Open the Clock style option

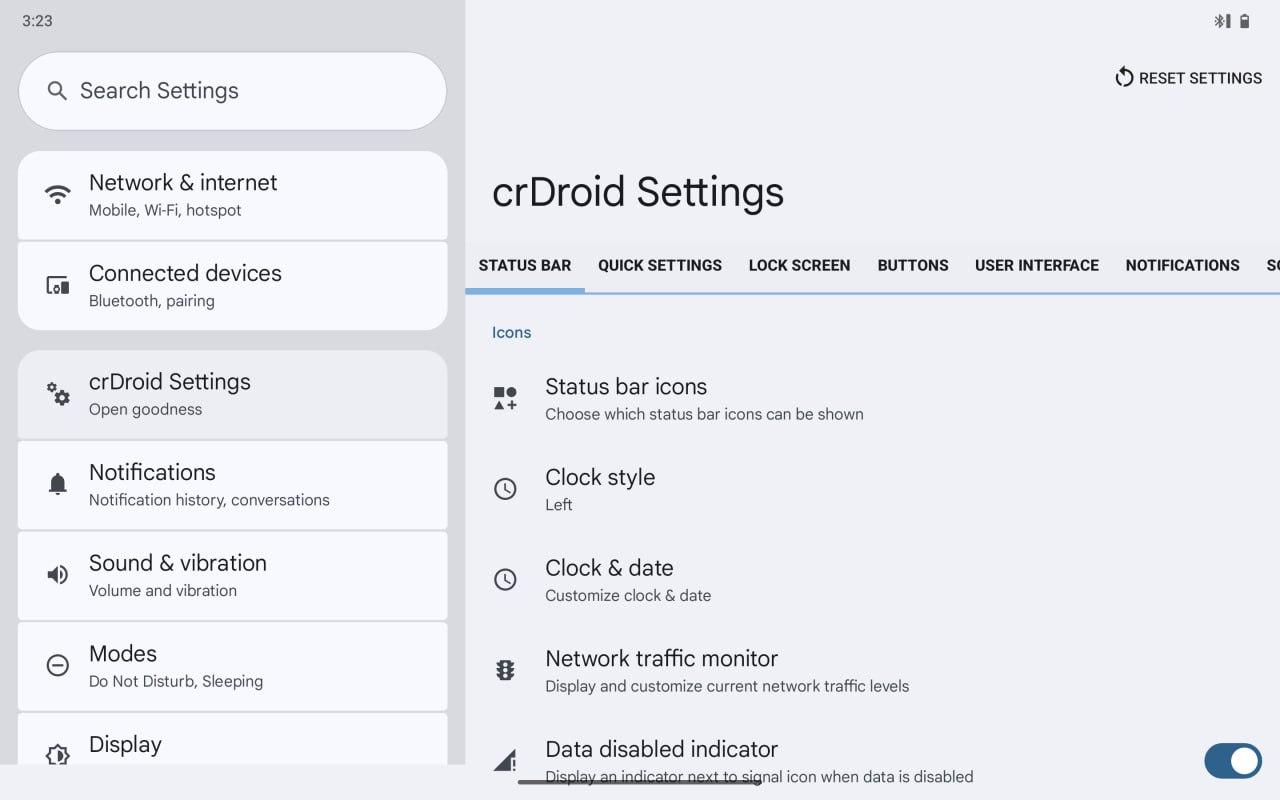872,489
